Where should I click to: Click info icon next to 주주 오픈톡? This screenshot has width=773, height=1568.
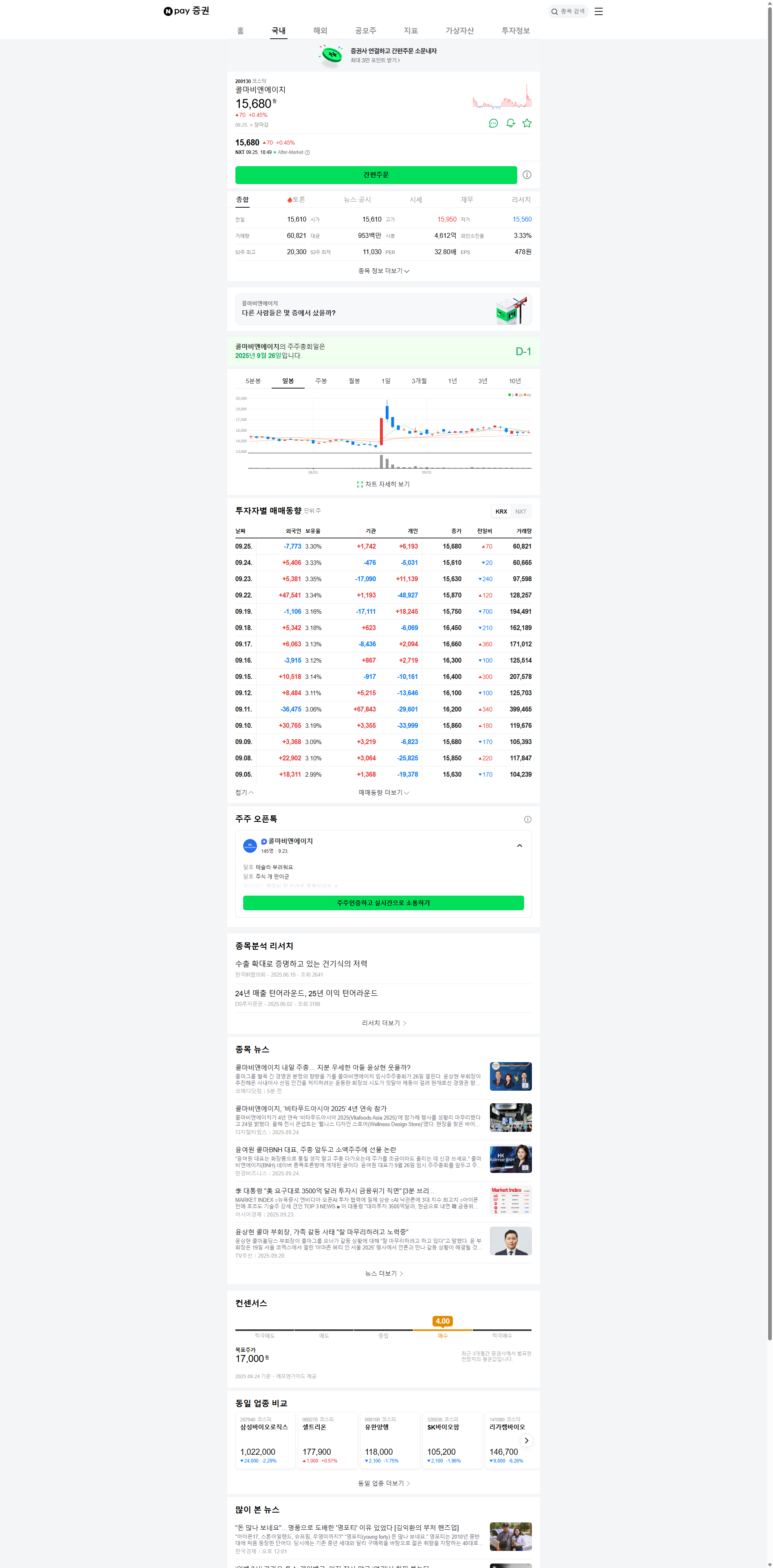click(528, 819)
